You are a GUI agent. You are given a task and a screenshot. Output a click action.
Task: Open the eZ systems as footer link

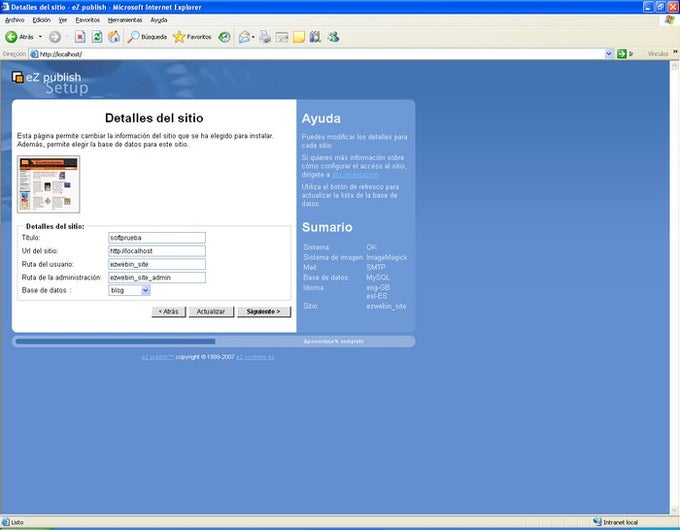click(x=255, y=357)
